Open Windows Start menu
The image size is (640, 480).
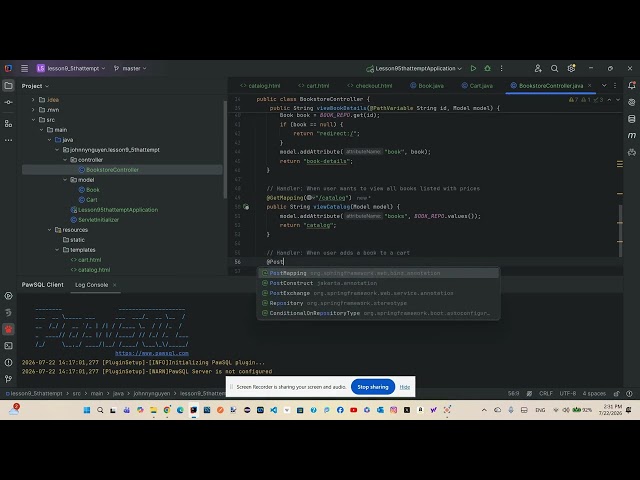(x=87, y=410)
